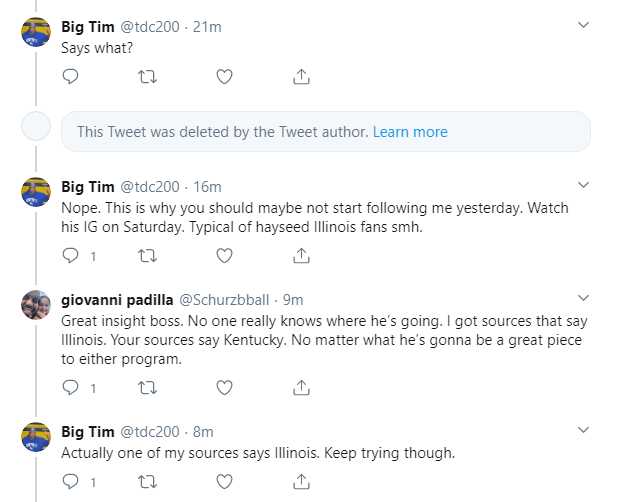Screen dimensions: 629x502
Task: Retweet the "hayseed Illinois fans" tweet
Action: (x=147, y=255)
